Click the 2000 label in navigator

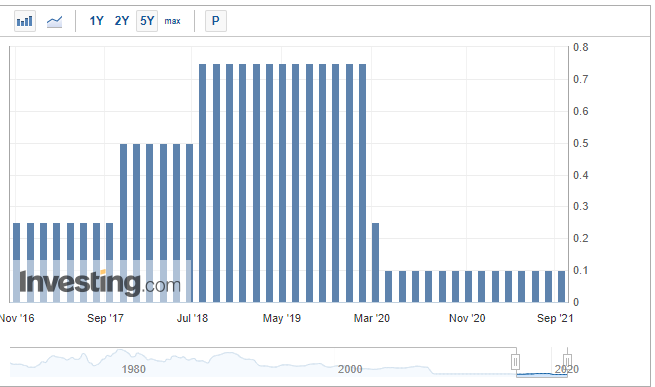click(x=350, y=369)
